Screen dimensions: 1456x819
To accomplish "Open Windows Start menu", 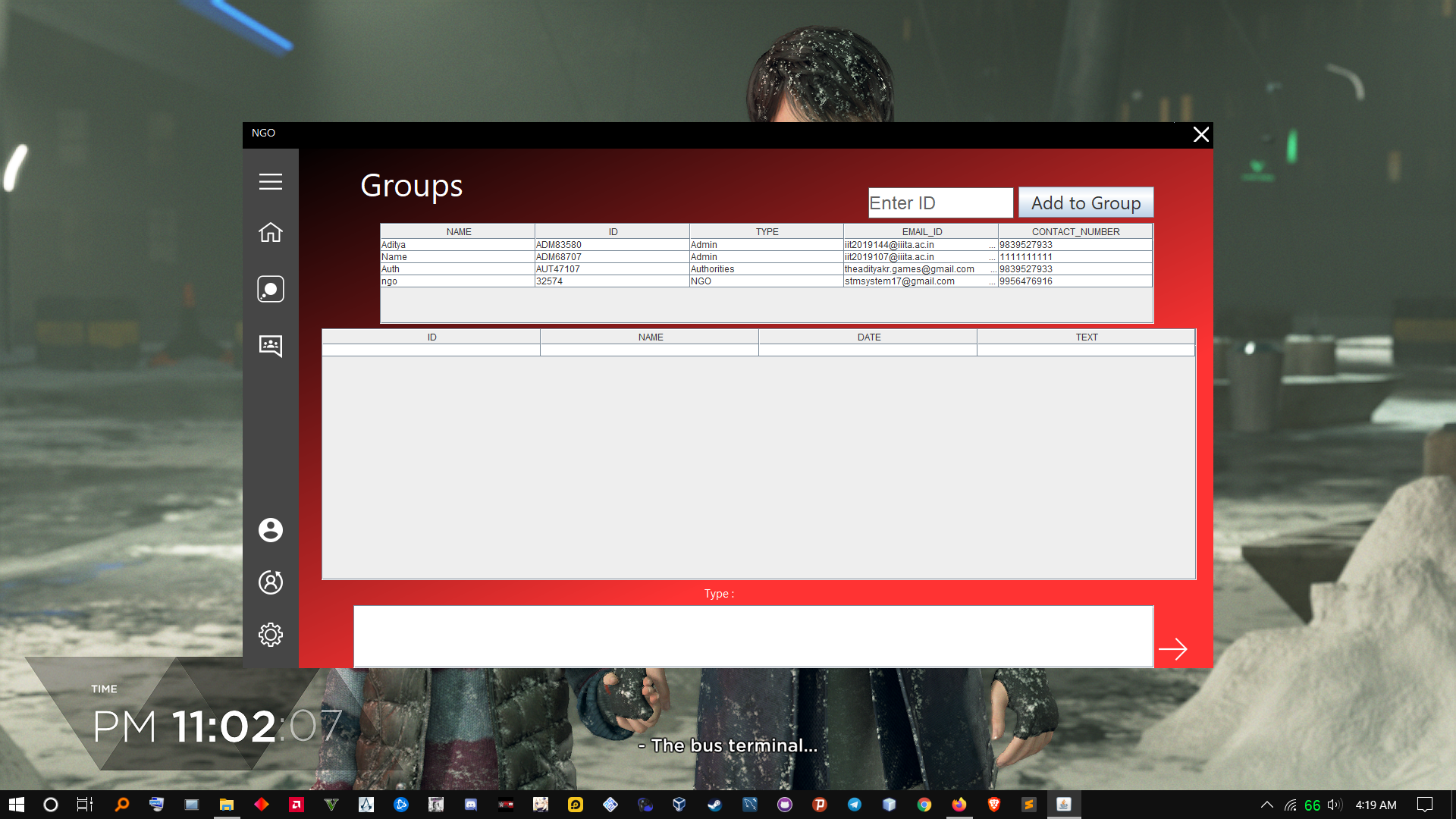I will point(17,805).
